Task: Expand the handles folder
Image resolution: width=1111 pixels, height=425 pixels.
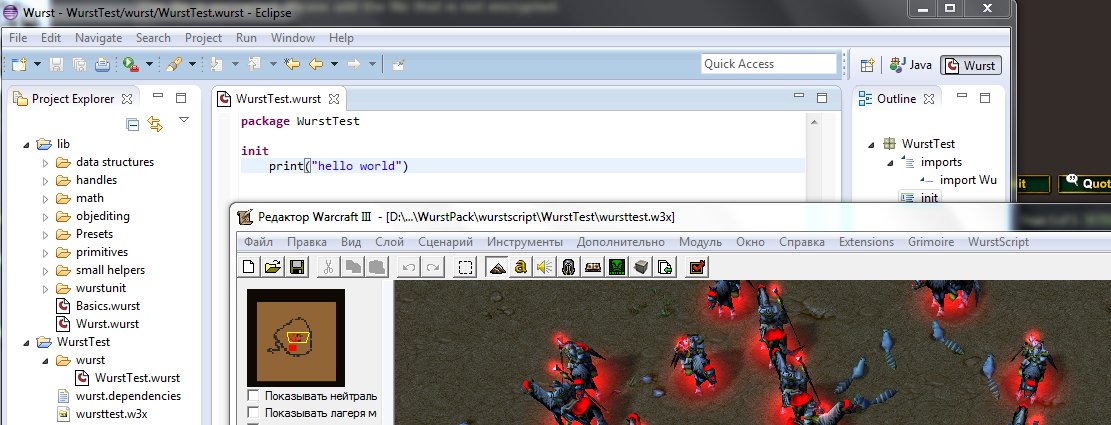Action: point(46,181)
